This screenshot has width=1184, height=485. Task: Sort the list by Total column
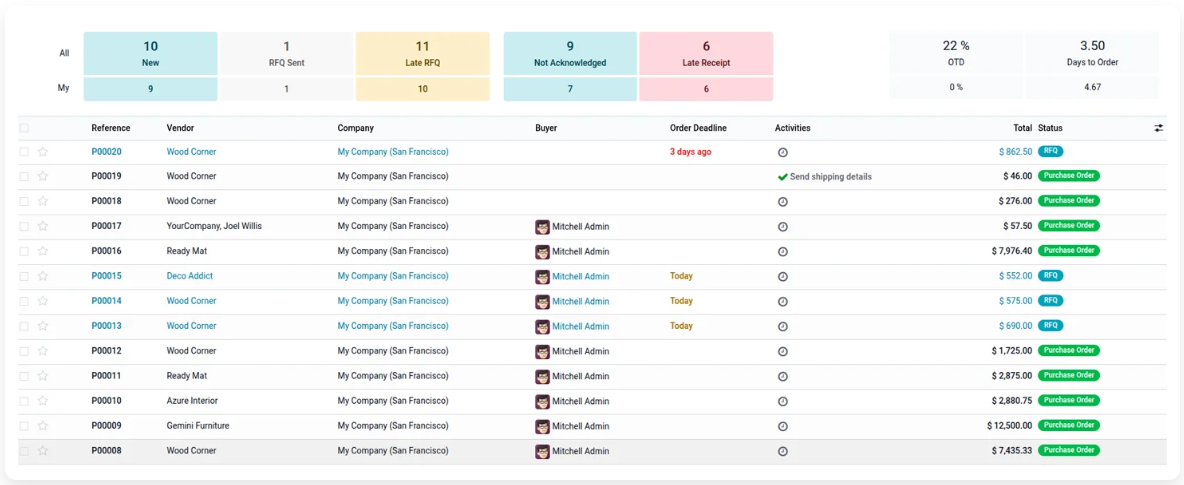click(x=1022, y=128)
